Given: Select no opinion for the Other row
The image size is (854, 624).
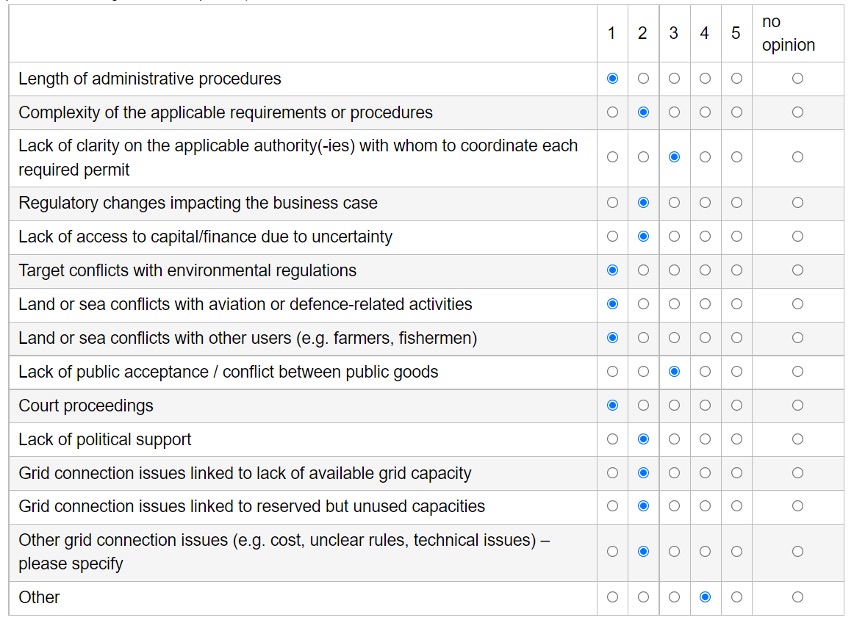Looking at the screenshot, I should coord(797,597).
